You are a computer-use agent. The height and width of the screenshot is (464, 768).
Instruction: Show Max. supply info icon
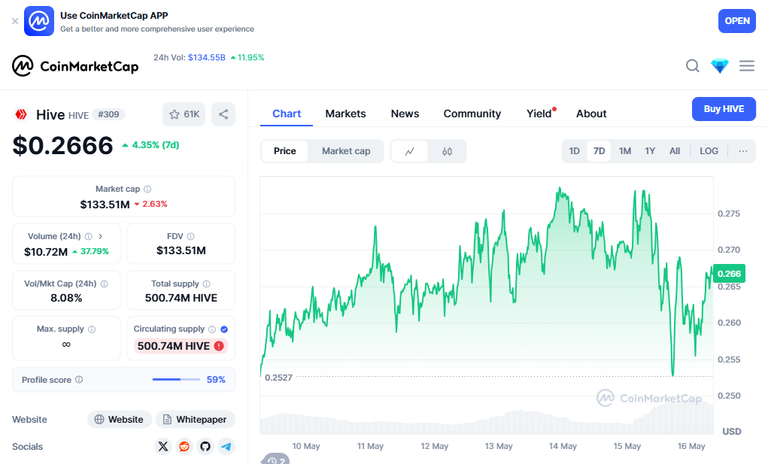coord(92,329)
